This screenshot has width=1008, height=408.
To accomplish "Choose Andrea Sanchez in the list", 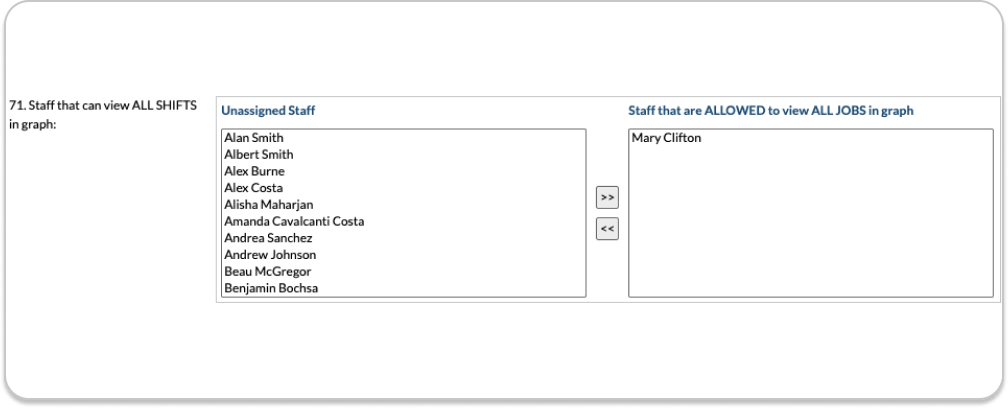I will [269, 238].
